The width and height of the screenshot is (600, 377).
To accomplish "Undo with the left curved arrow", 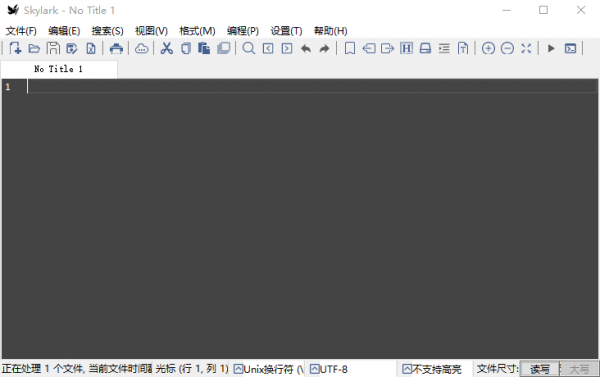I will coord(306,49).
